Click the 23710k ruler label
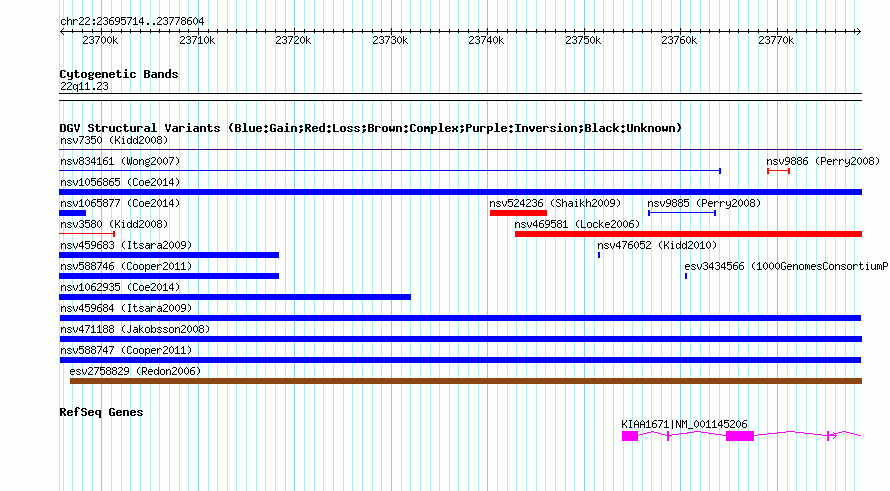This screenshot has width=890, height=491. pyautogui.click(x=197, y=40)
